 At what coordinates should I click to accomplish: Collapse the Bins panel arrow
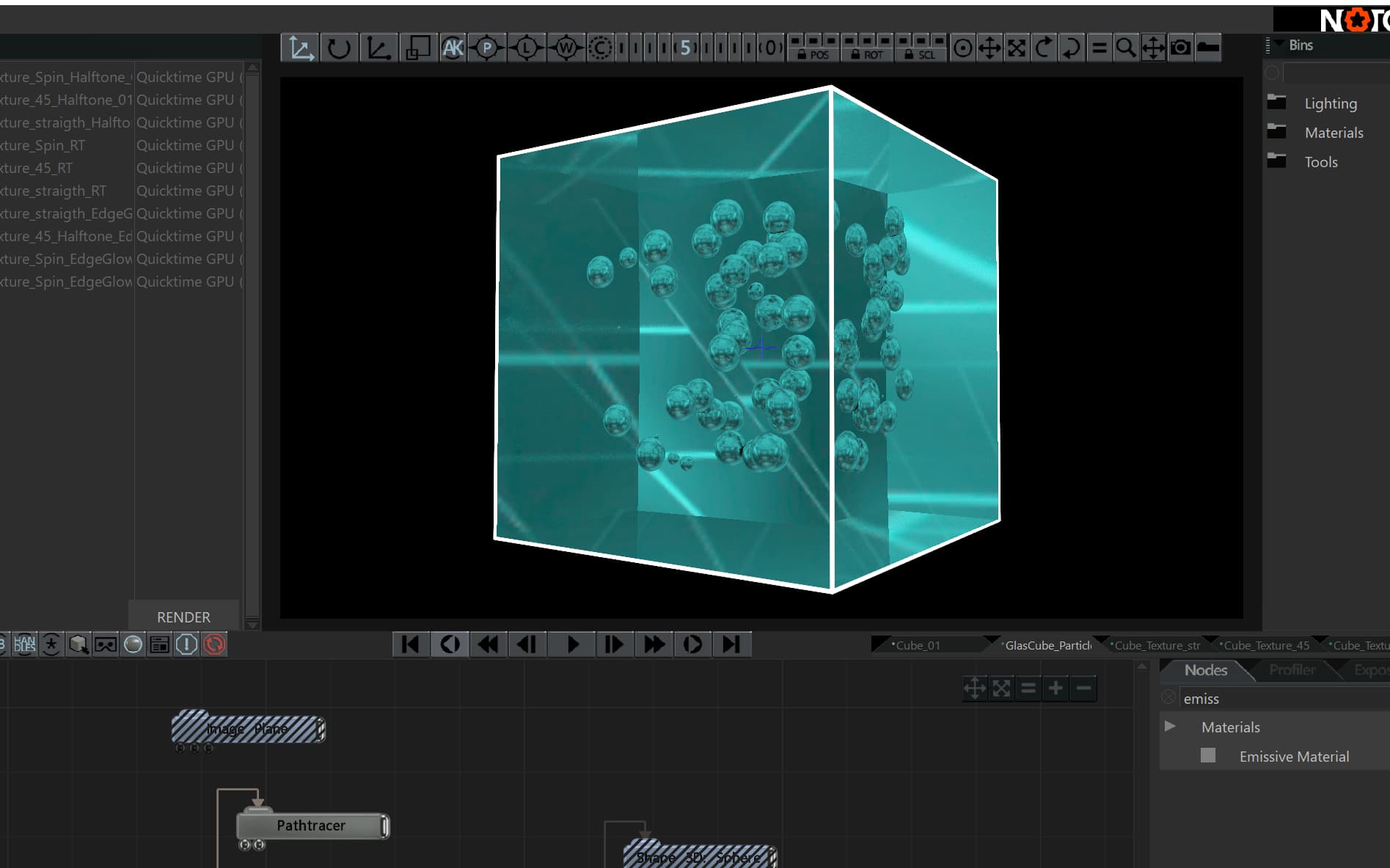coord(1279,44)
